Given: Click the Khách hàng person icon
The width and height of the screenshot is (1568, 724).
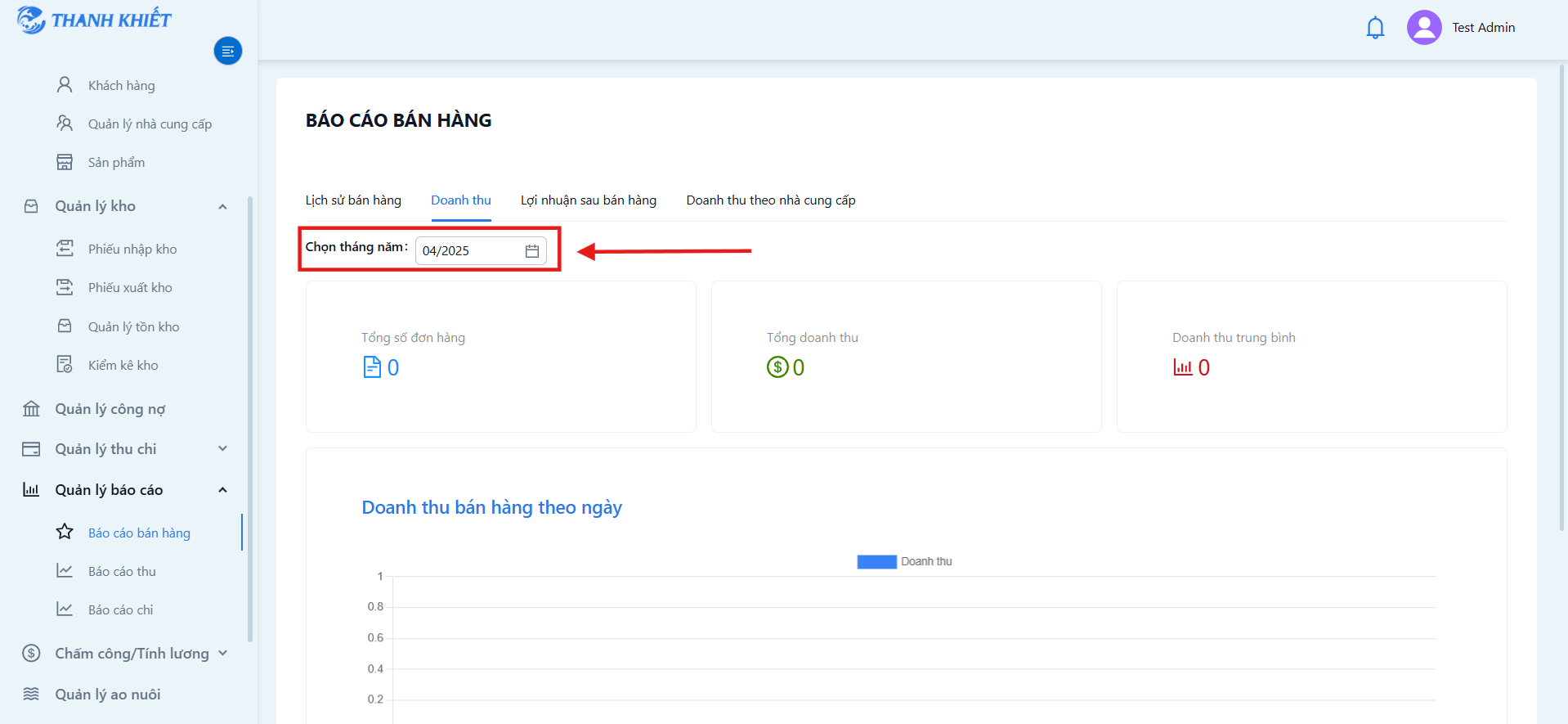Looking at the screenshot, I should pyautogui.click(x=65, y=84).
